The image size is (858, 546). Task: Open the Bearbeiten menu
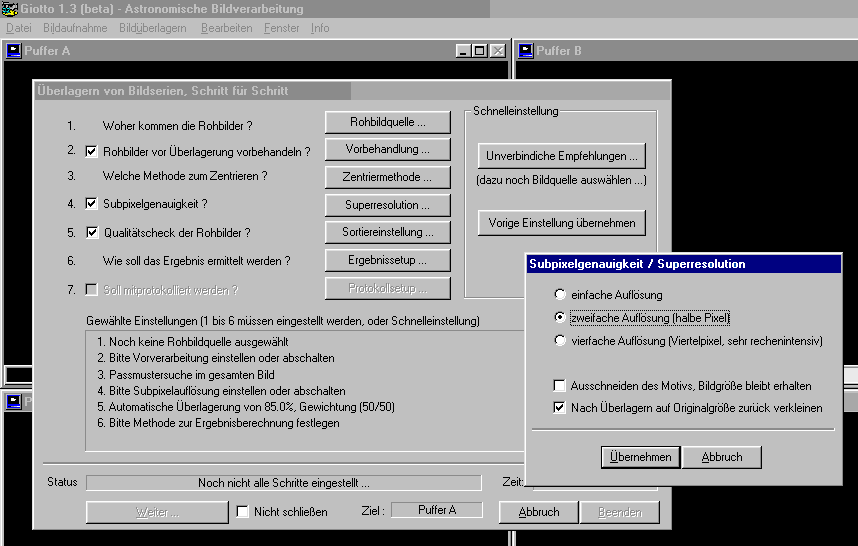click(226, 28)
